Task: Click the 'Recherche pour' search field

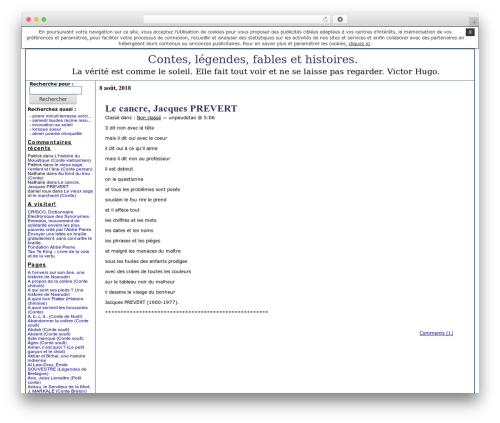Action: [55, 90]
